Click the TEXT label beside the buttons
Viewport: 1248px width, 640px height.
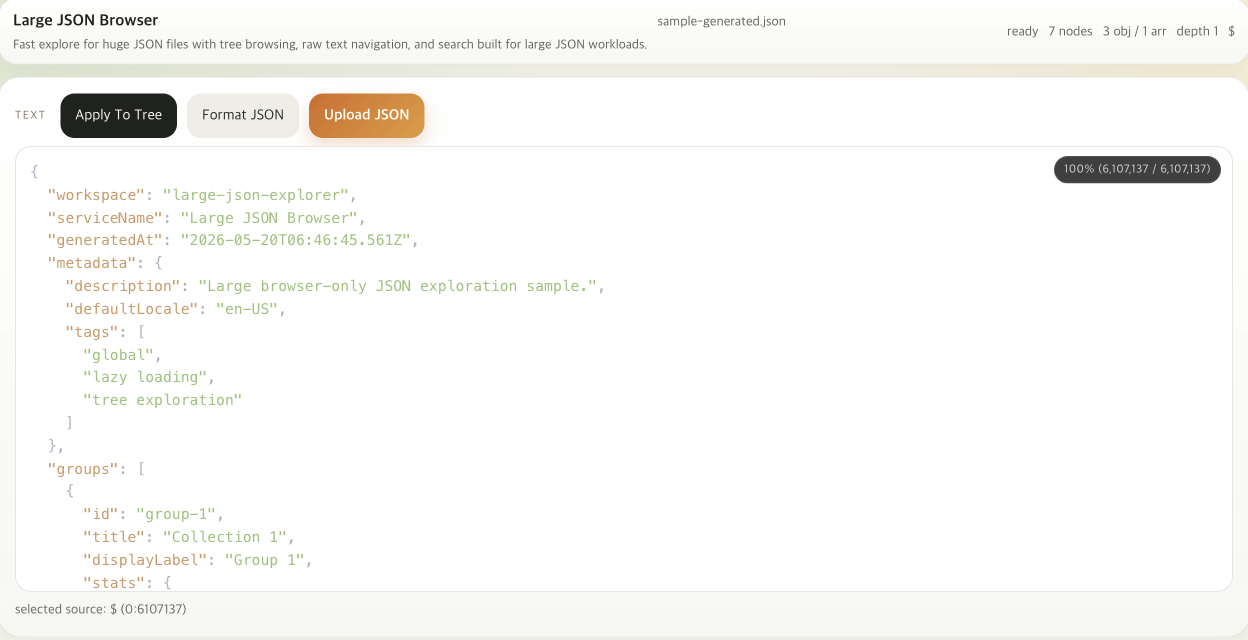(x=30, y=115)
